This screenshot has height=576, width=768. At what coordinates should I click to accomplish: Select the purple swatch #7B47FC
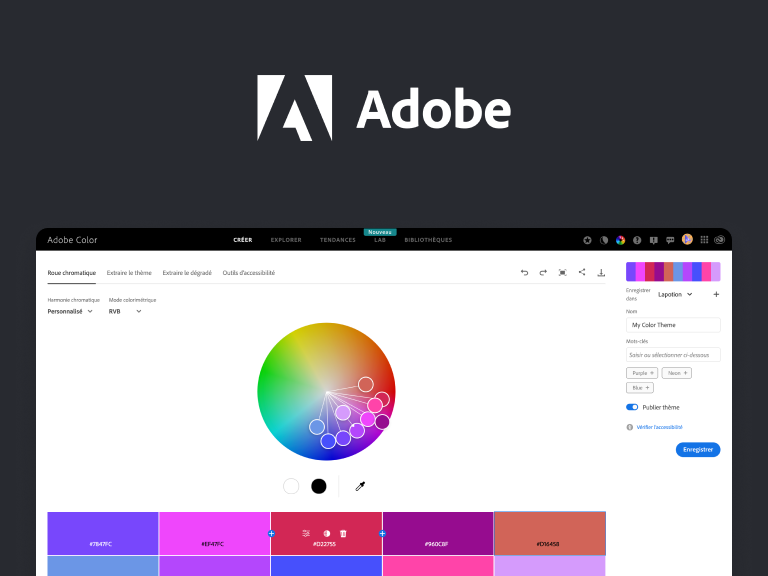click(x=103, y=533)
